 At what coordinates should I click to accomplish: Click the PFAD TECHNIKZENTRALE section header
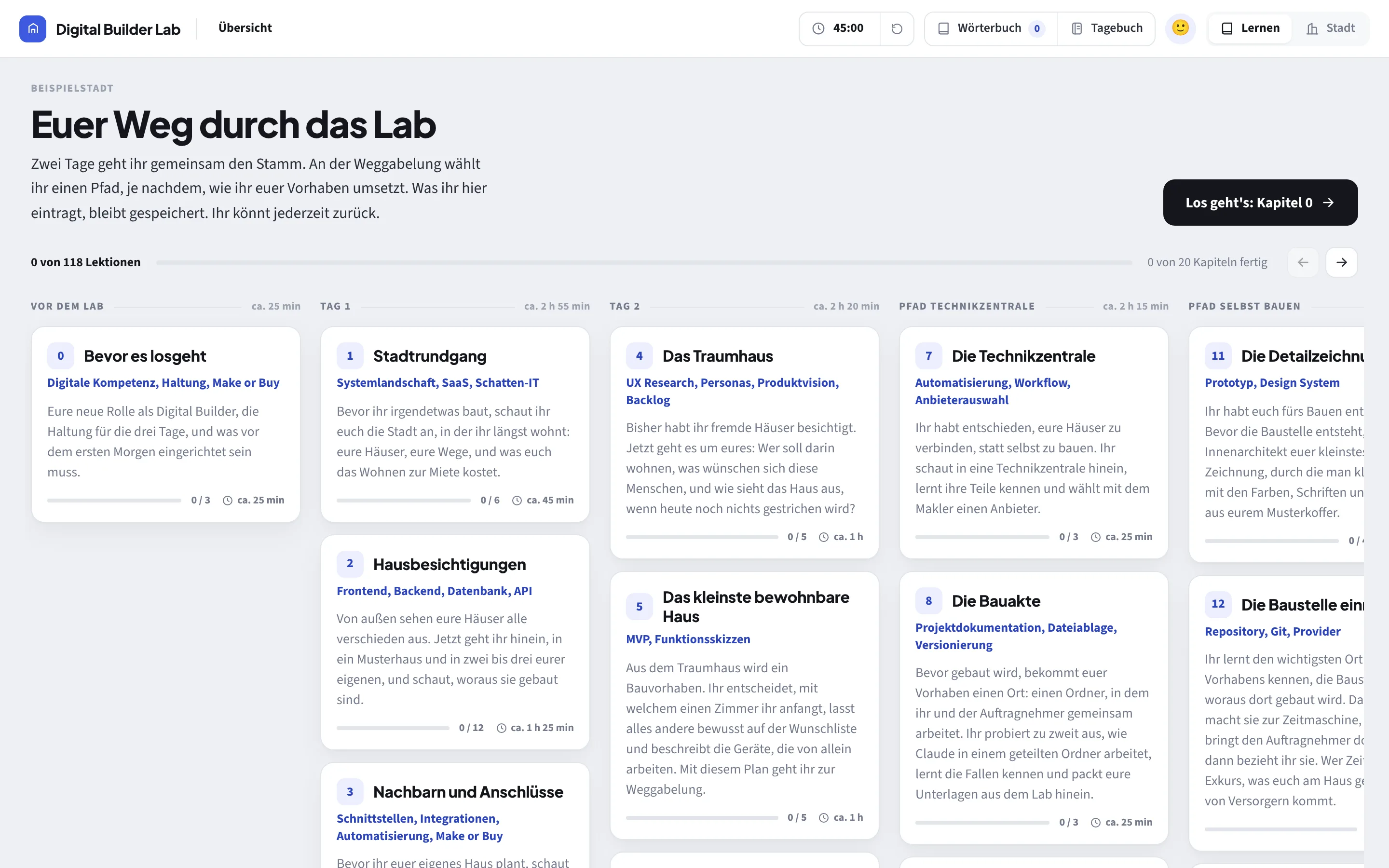click(x=967, y=307)
